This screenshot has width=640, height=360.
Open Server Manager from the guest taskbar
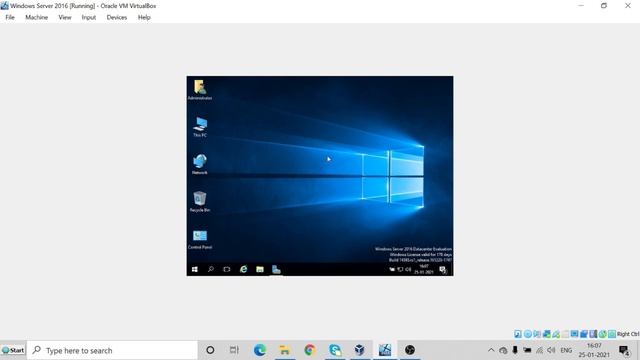[x=276, y=269]
